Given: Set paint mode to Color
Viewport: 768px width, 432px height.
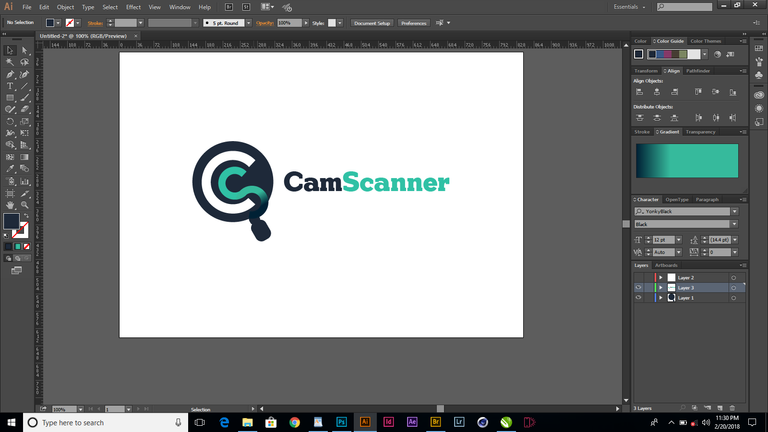Looking at the screenshot, I should pos(8,246).
